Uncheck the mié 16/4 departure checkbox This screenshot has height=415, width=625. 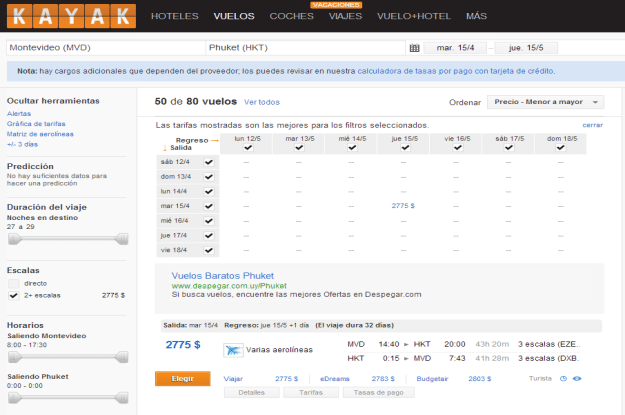click(209, 221)
